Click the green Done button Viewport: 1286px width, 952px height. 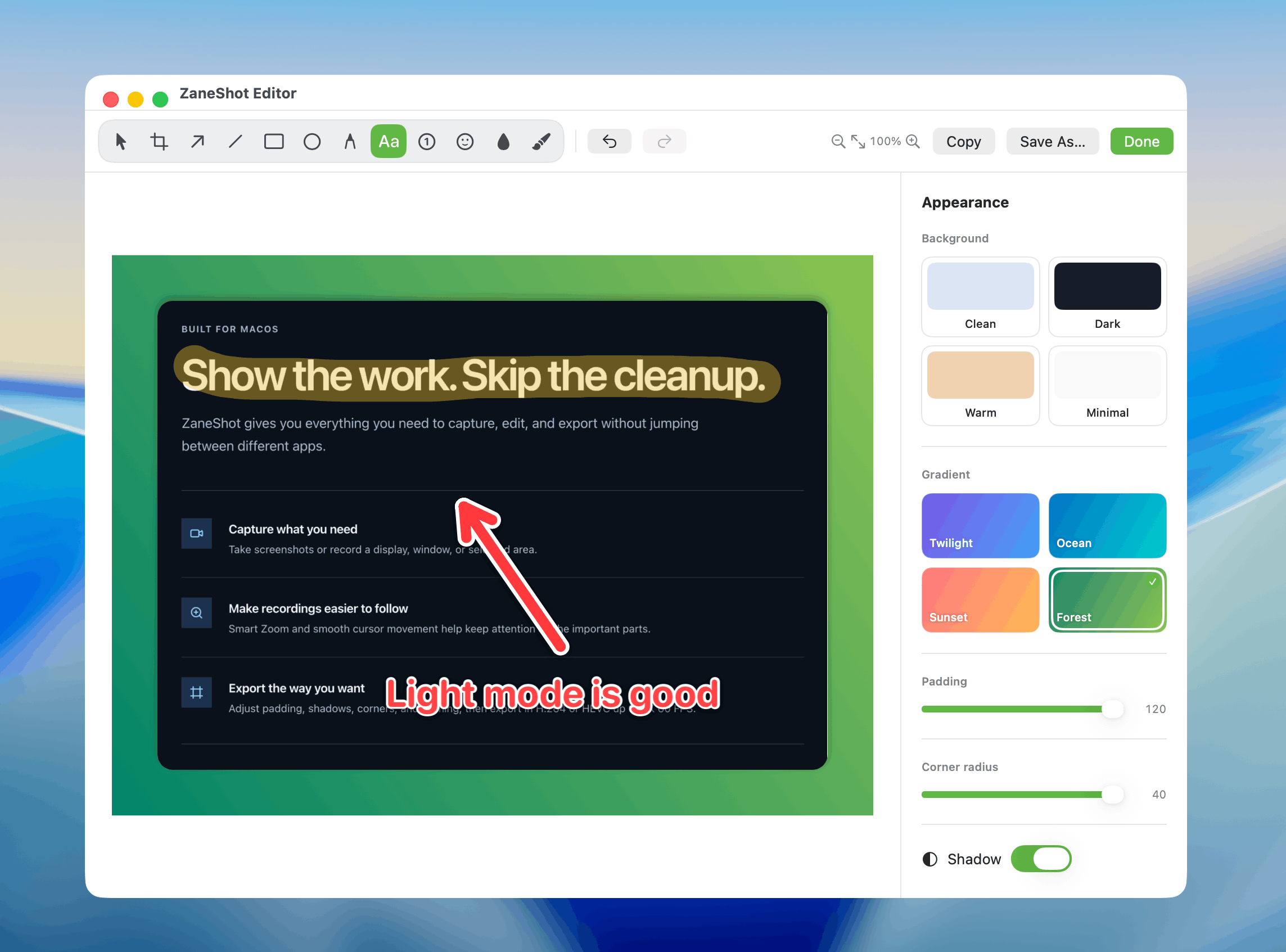[x=1141, y=141]
